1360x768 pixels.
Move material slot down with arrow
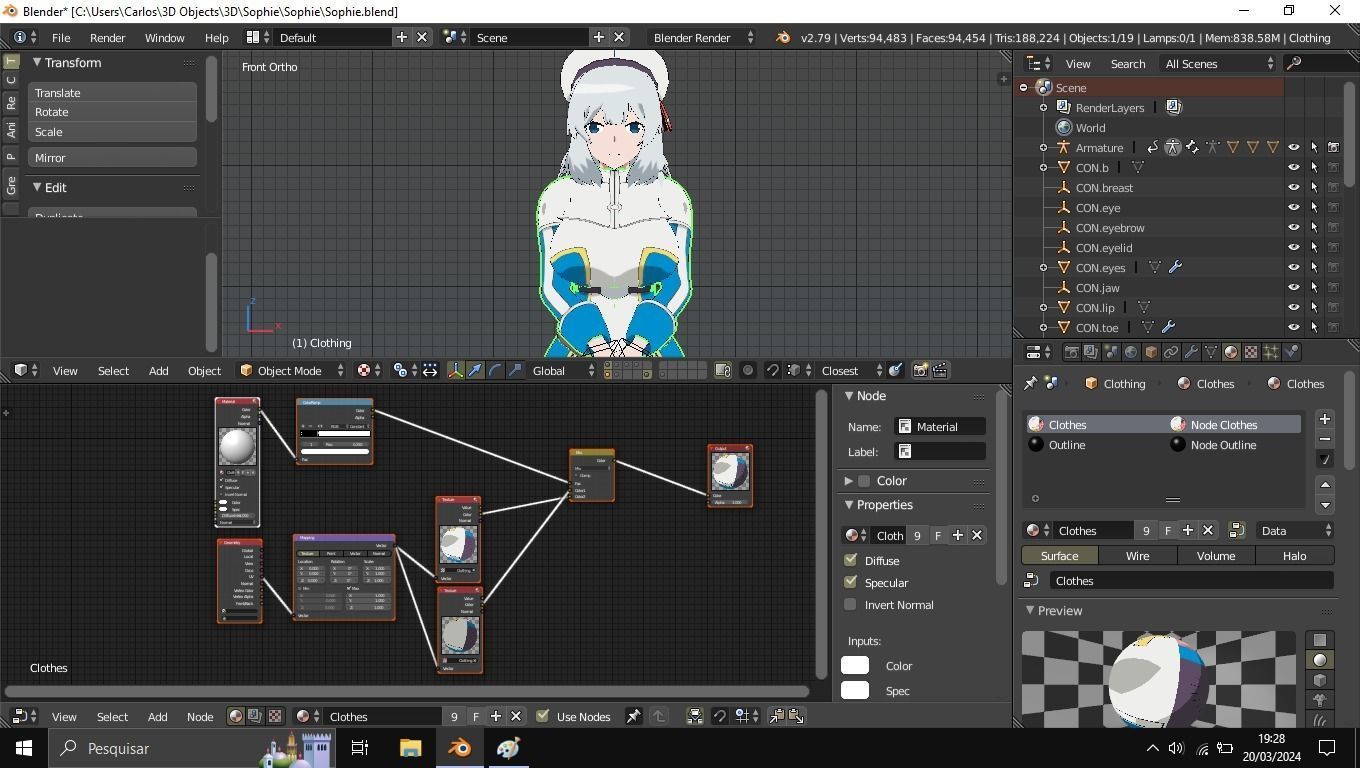pos(1325,505)
